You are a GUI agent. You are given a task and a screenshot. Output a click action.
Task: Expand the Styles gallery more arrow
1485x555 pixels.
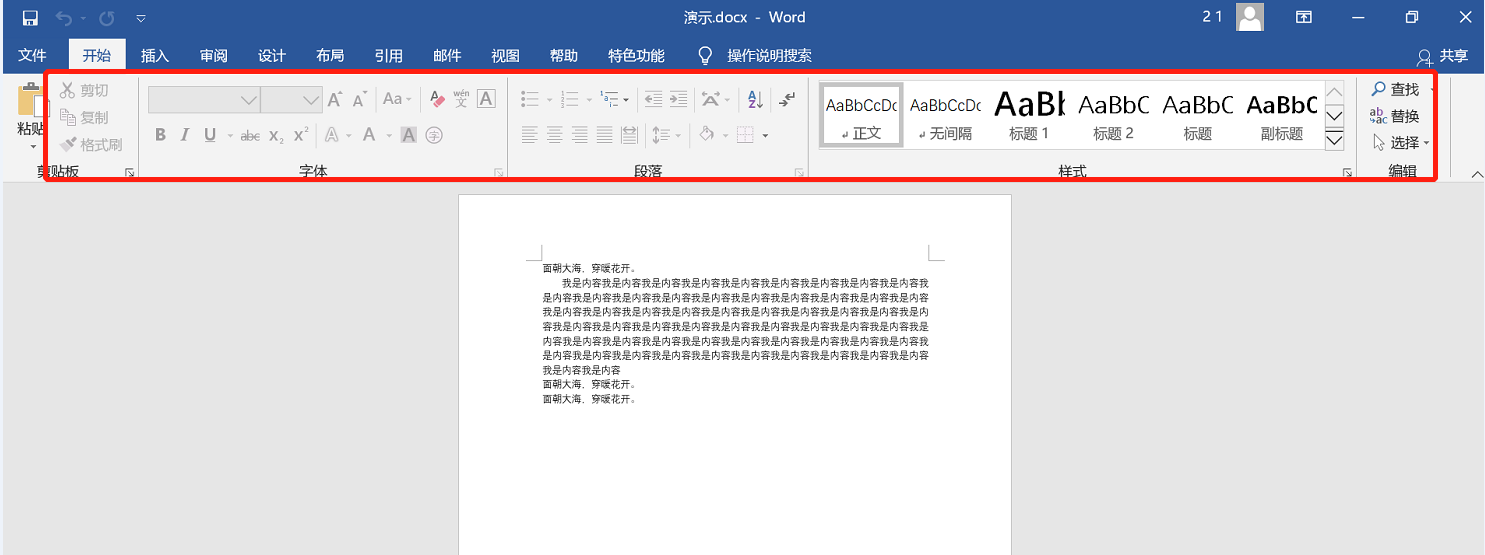pyautogui.click(x=1334, y=140)
